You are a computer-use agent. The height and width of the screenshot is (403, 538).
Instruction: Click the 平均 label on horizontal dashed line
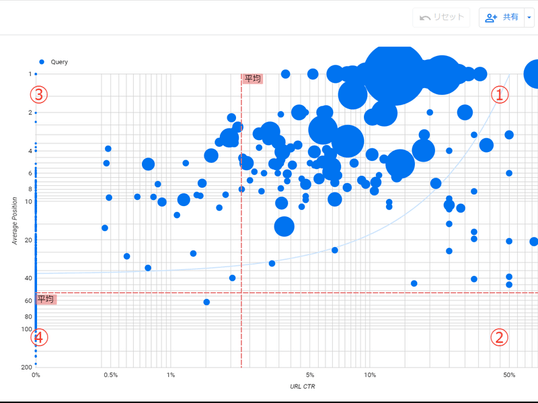(x=46, y=299)
